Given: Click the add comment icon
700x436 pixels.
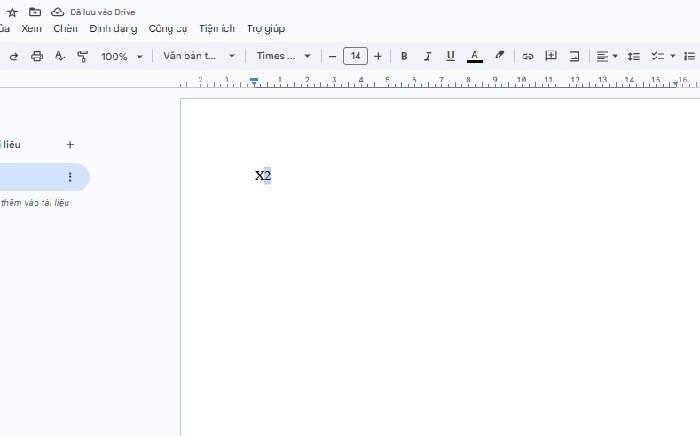Looking at the screenshot, I should pyautogui.click(x=551, y=56).
